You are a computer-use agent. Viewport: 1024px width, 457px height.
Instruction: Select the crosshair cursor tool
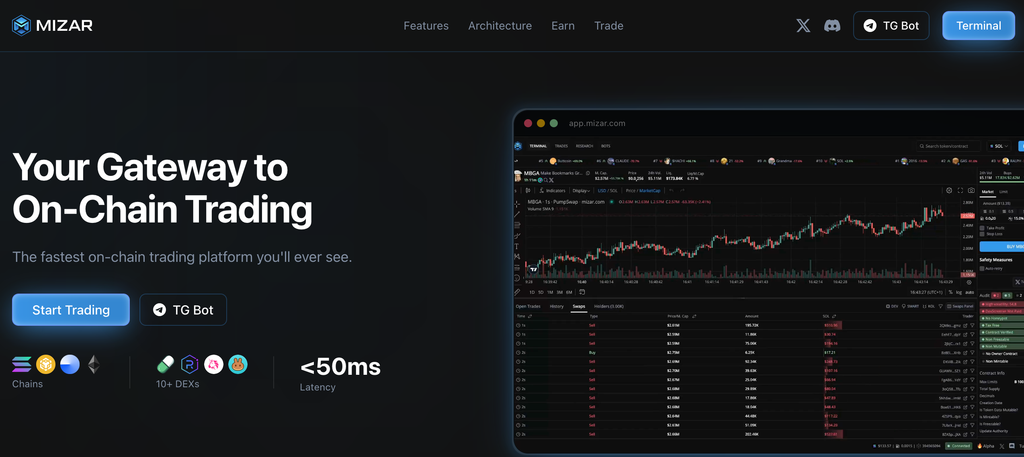(517, 204)
